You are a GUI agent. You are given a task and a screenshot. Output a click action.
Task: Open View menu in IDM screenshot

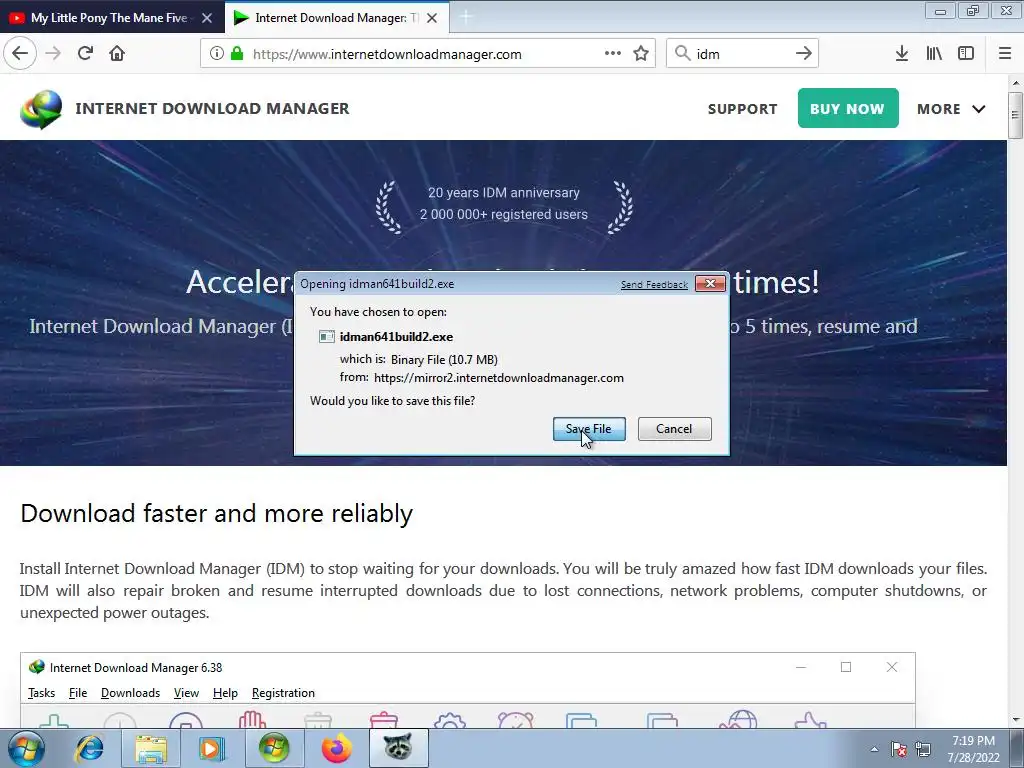[186, 693]
